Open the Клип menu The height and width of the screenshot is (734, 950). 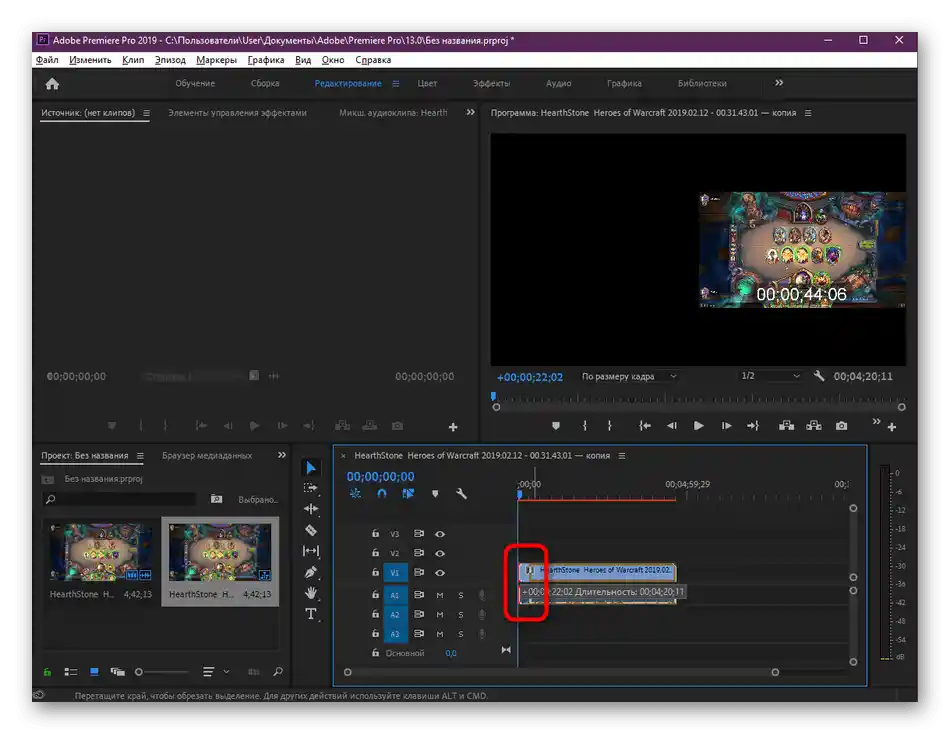[133, 59]
